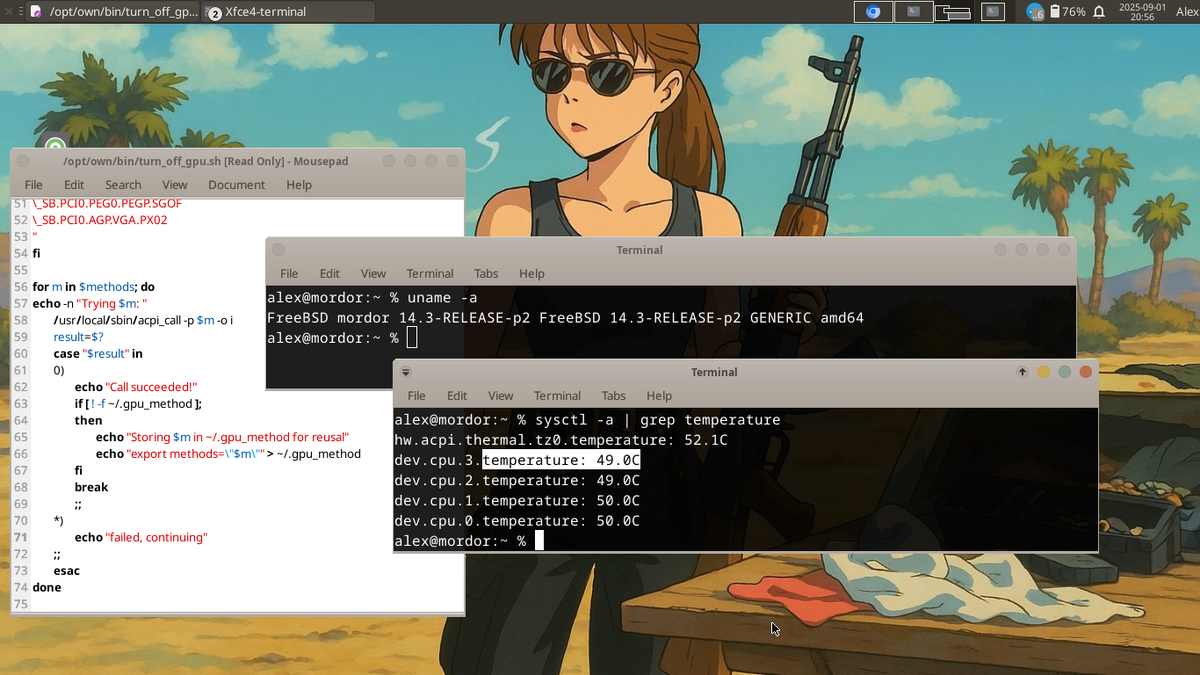Viewport: 1200px width, 675px height.
Task: Open the Help menu in the uname terminal
Action: [x=532, y=274]
